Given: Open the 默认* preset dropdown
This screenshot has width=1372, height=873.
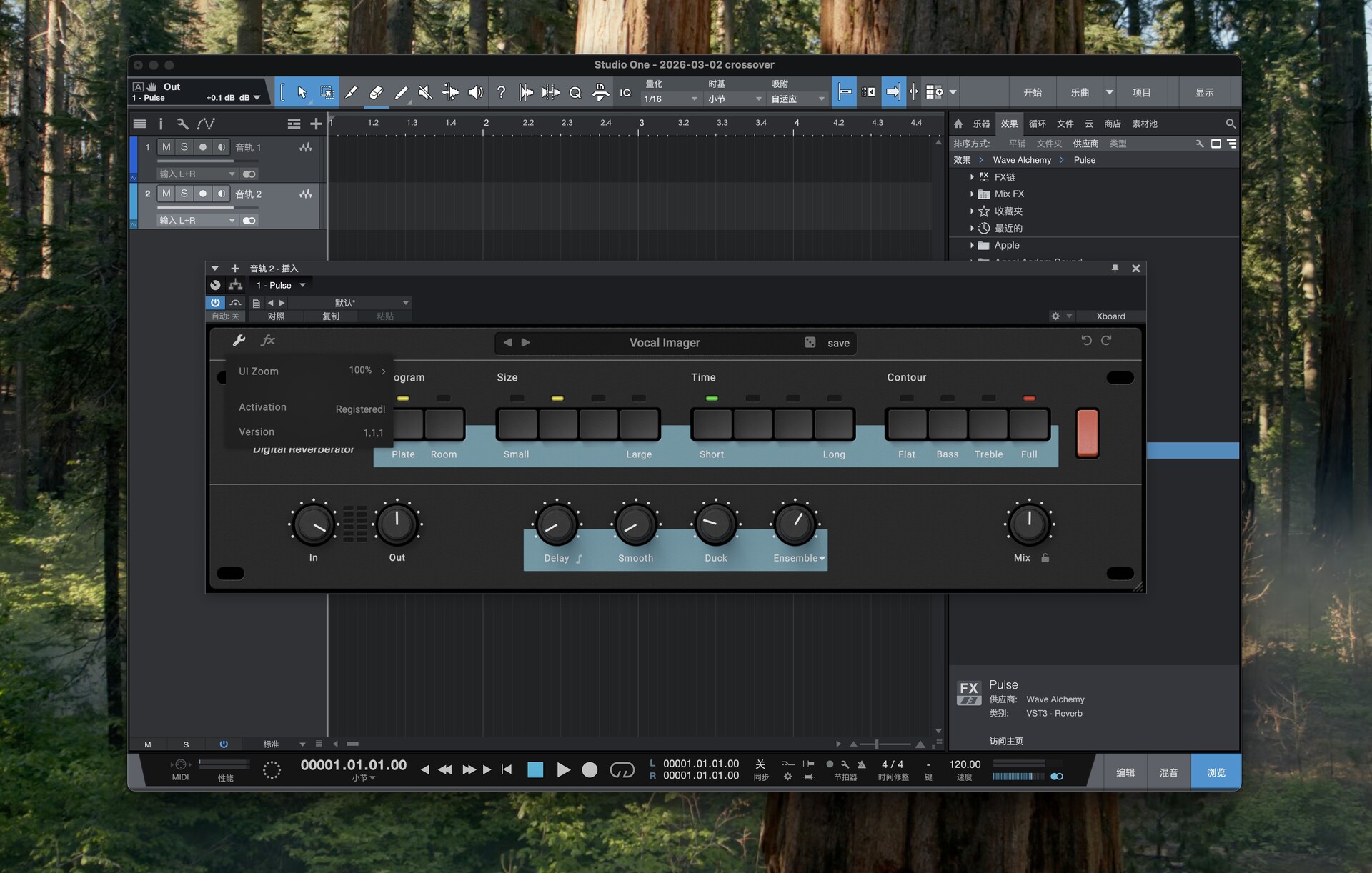Looking at the screenshot, I should [x=345, y=303].
